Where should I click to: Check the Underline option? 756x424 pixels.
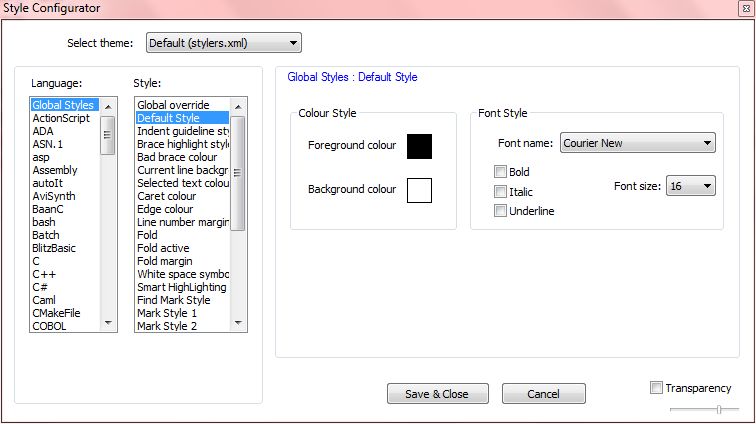coord(501,210)
